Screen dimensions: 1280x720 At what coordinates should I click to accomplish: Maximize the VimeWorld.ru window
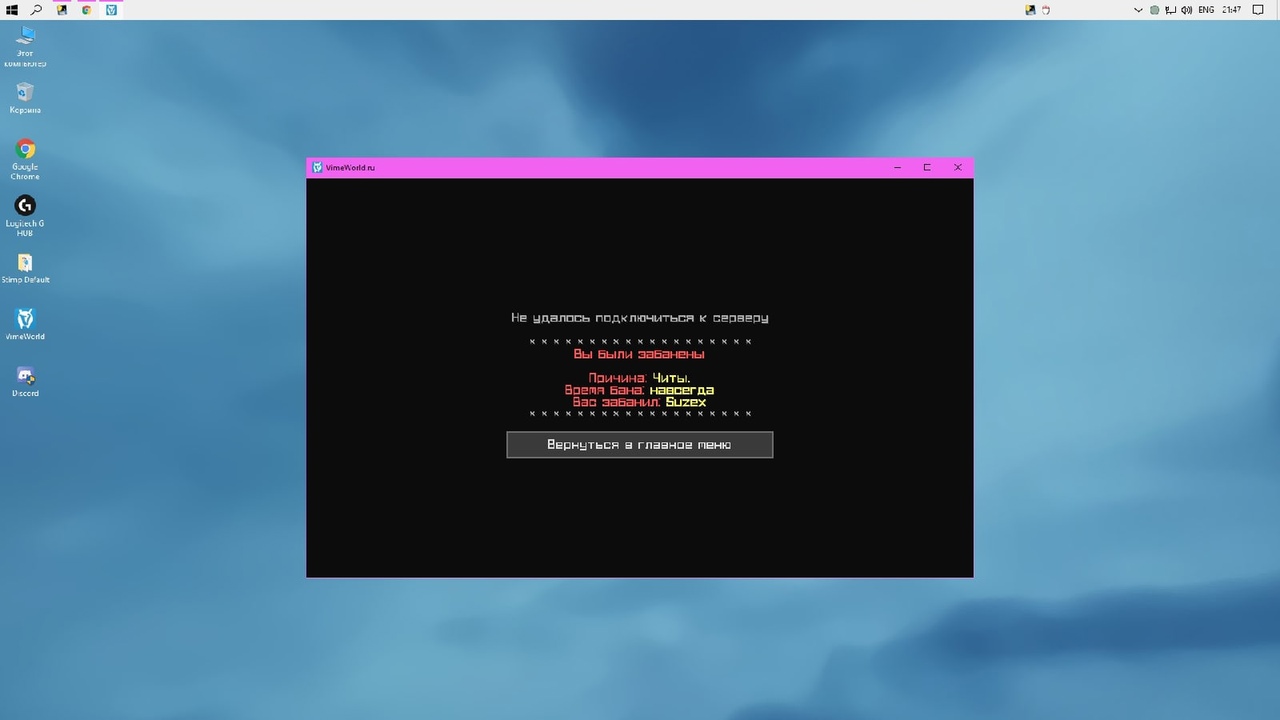[x=927, y=167]
